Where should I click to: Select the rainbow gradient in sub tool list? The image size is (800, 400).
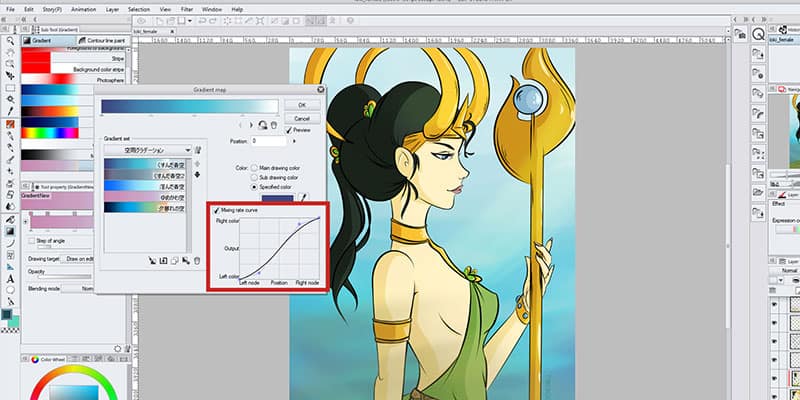coord(50,133)
